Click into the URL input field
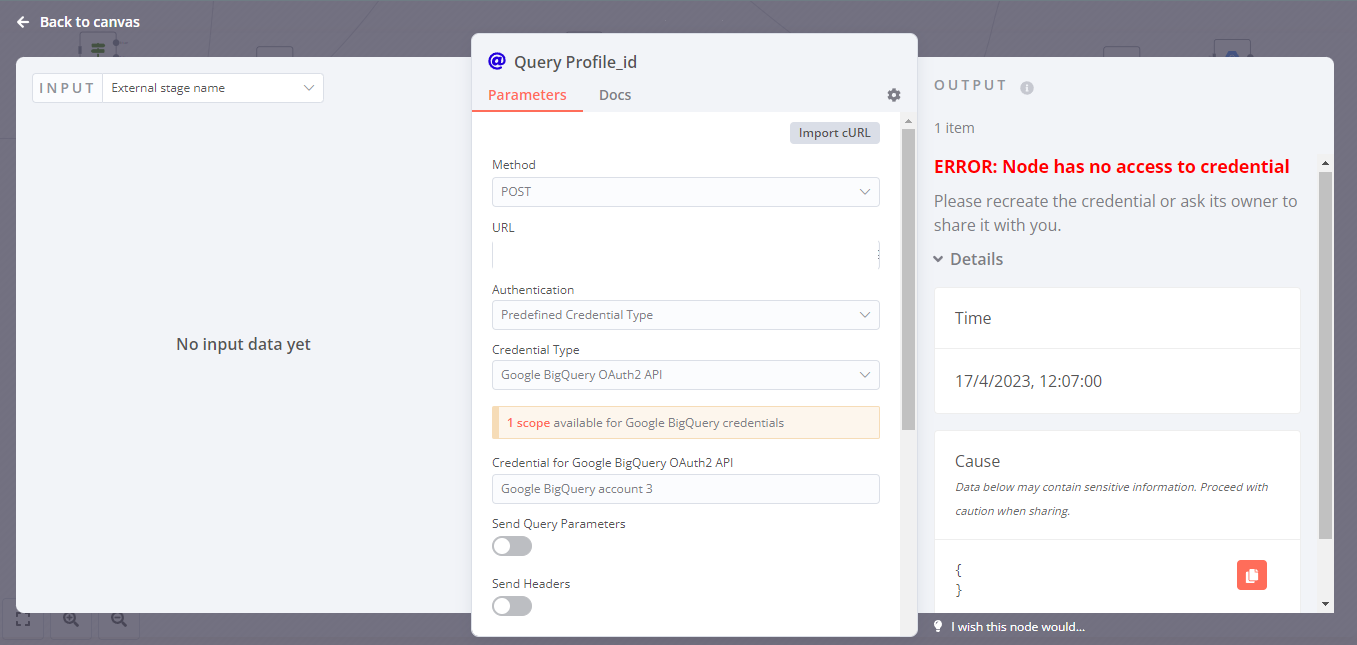 (685, 256)
